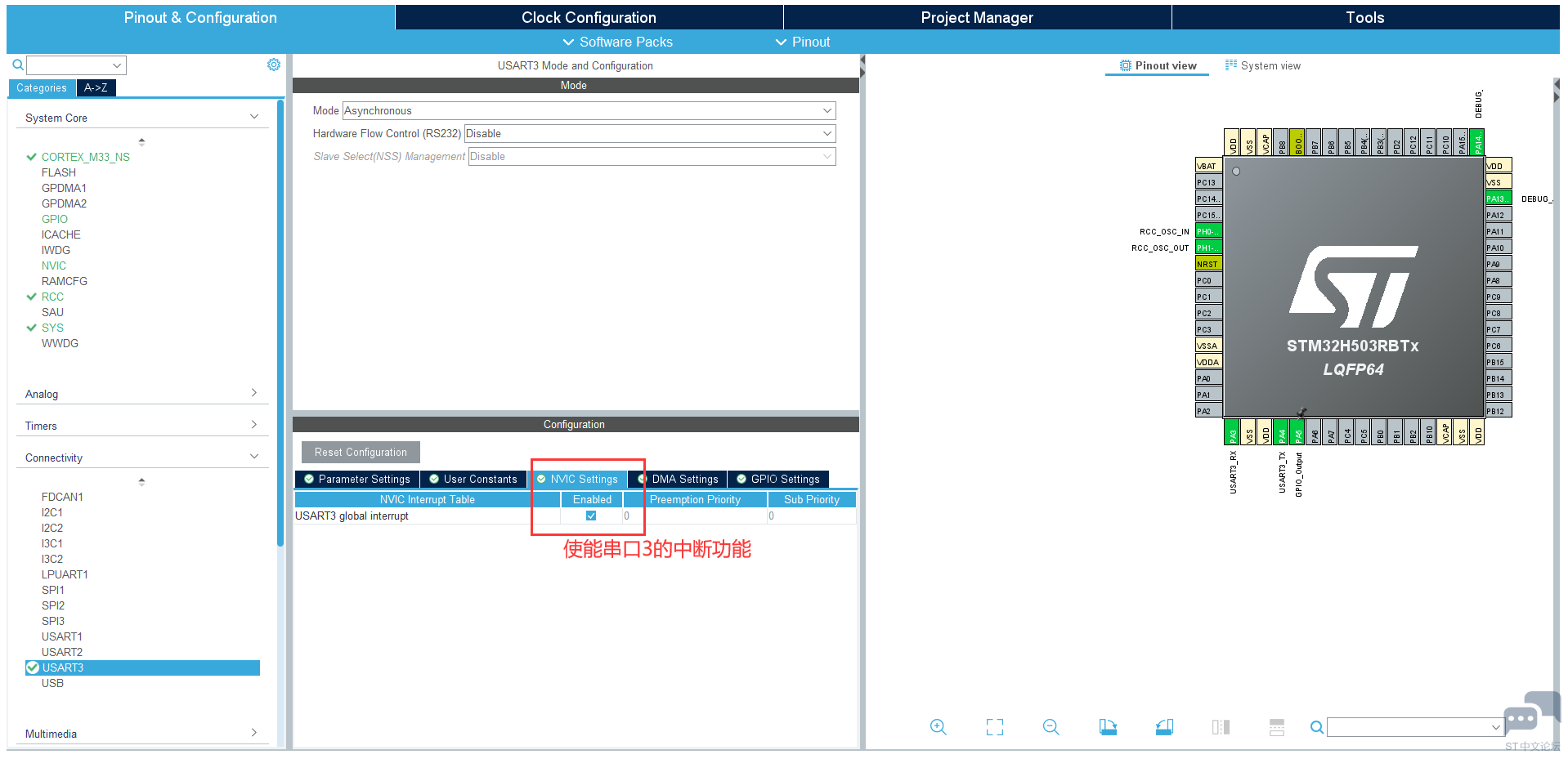Switch to System view

click(1263, 65)
